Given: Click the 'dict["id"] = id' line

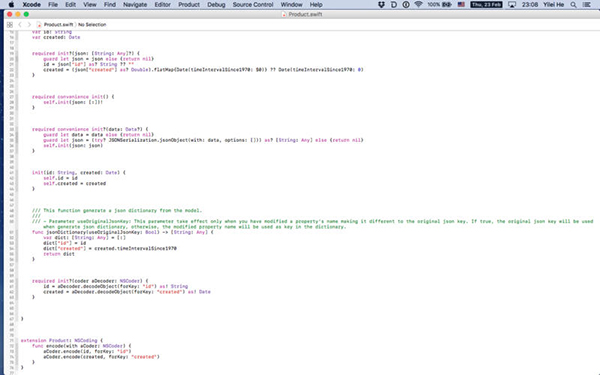Looking at the screenshot, I should [x=65, y=243].
